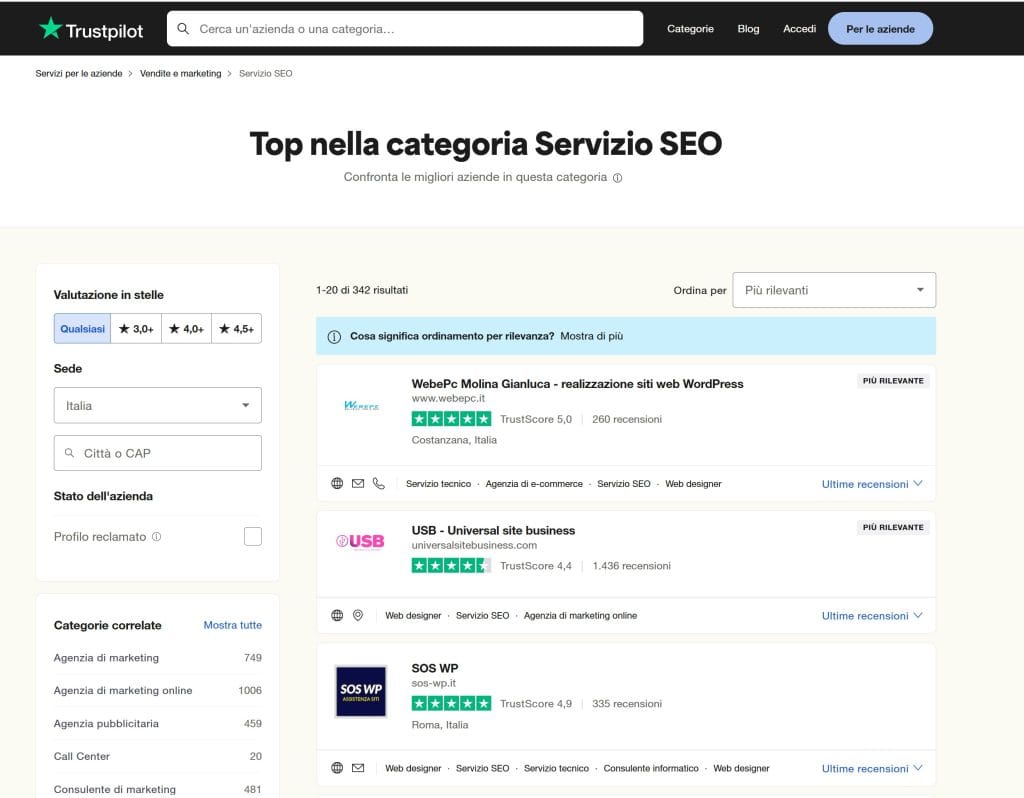Open the Blog menu item
Image resolution: width=1024 pixels, height=798 pixels.
pos(748,29)
